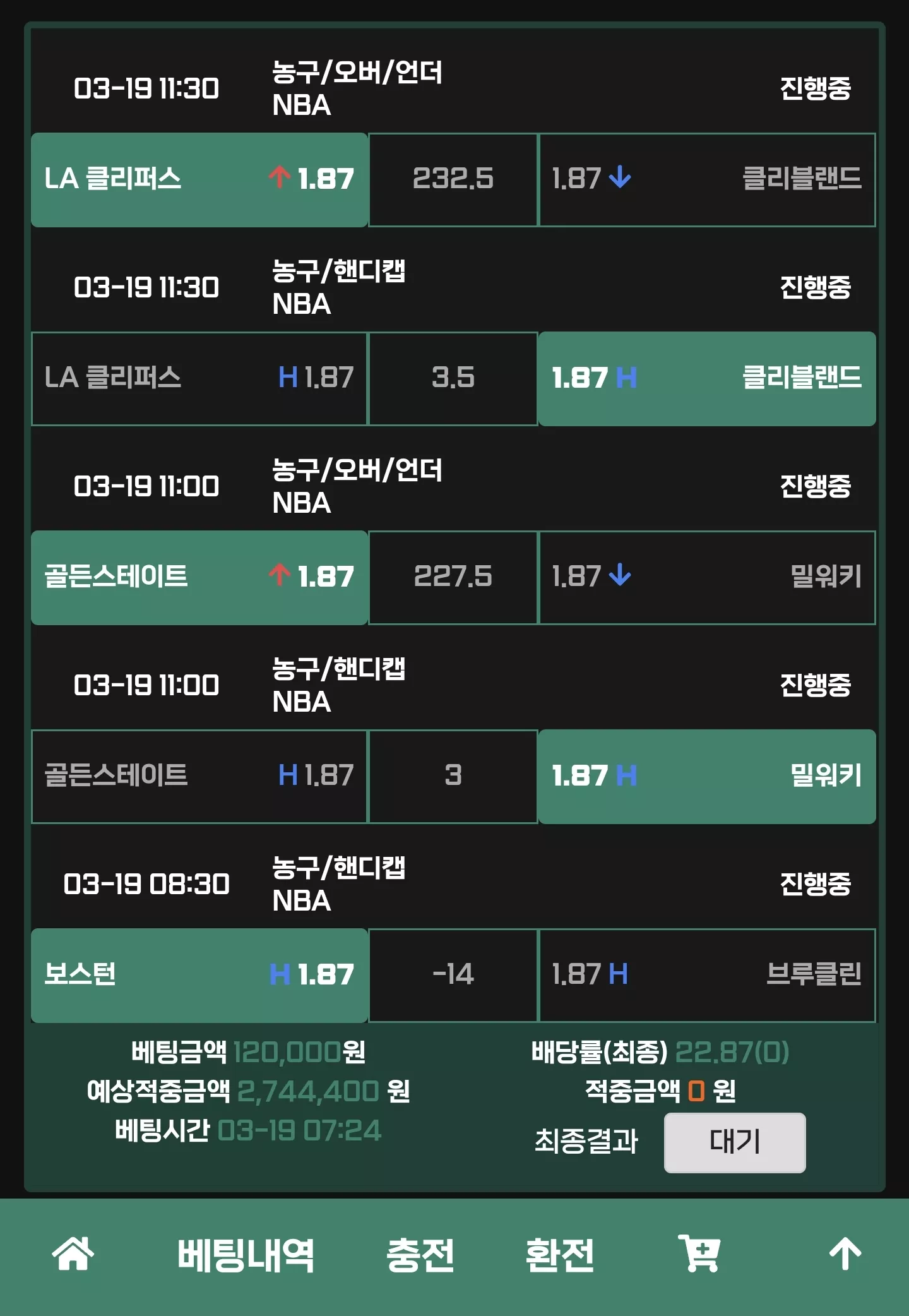The image size is (909, 1316).
Task: Select 밀워키 under option 1.87
Action: click(x=707, y=578)
